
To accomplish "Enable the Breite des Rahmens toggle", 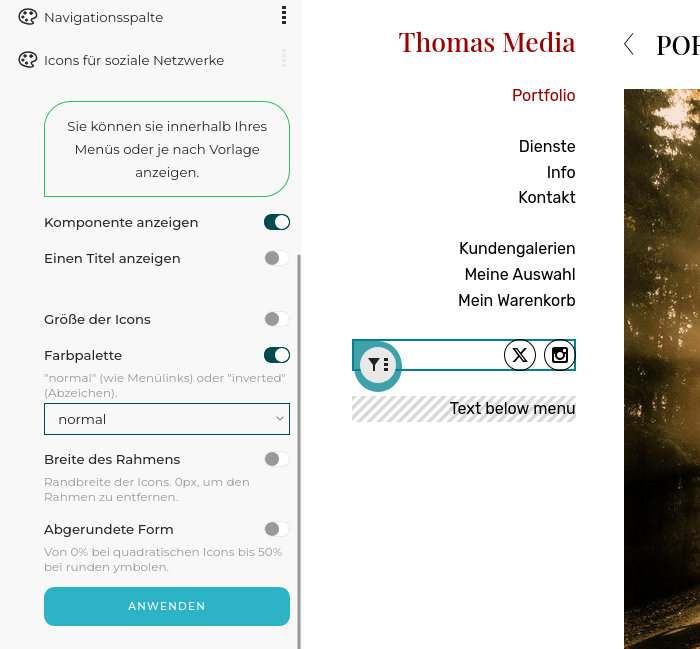I will [x=277, y=459].
